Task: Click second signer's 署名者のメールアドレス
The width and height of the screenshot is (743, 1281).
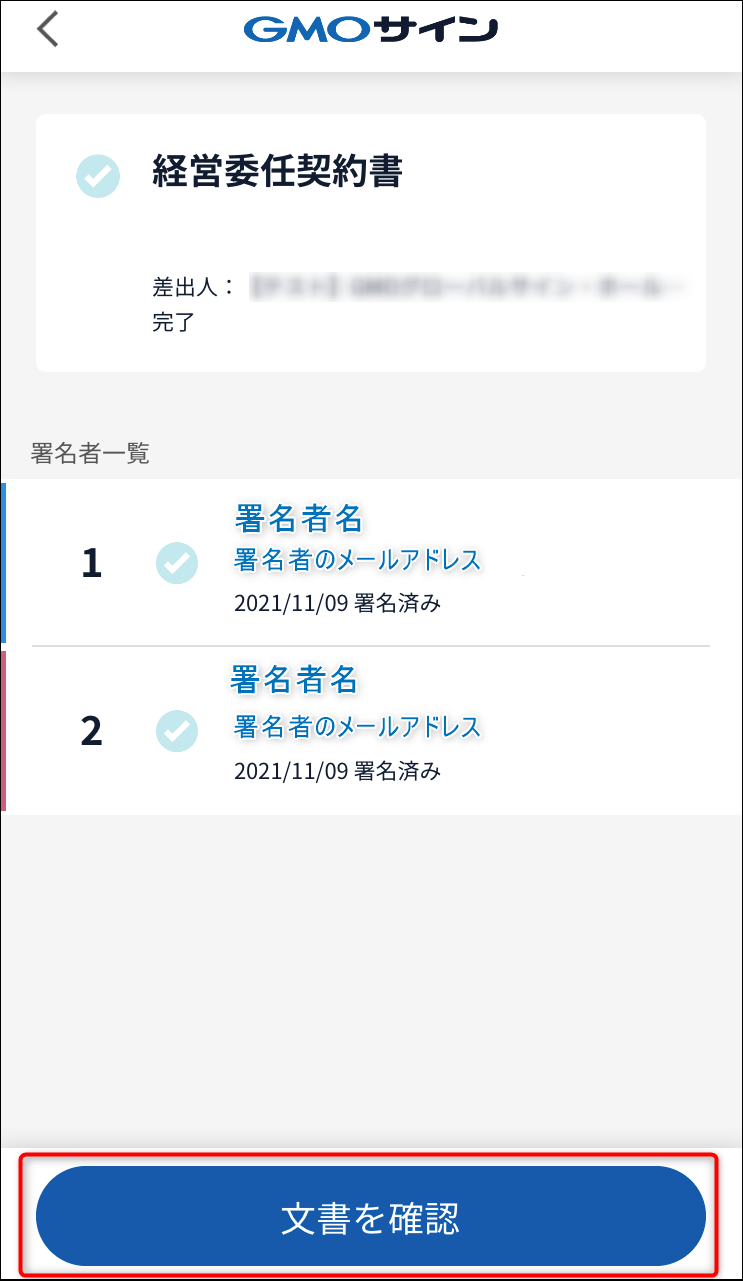Action: pos(358,726)
